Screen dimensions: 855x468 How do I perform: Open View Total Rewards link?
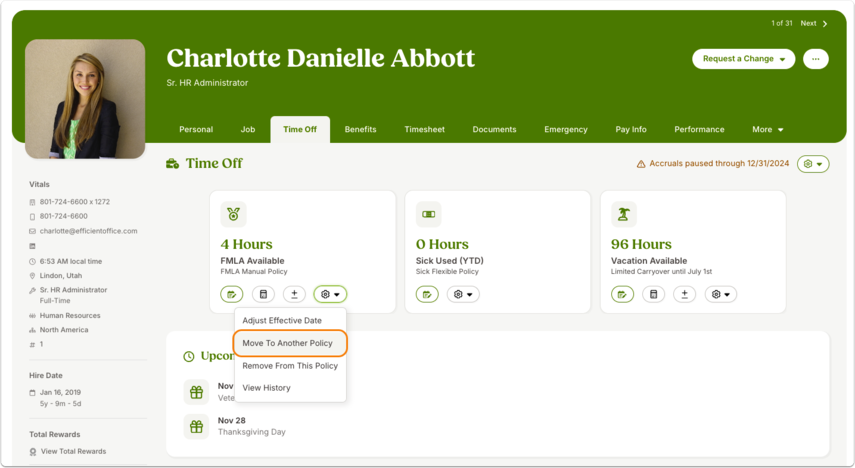[x=74, y=452]
